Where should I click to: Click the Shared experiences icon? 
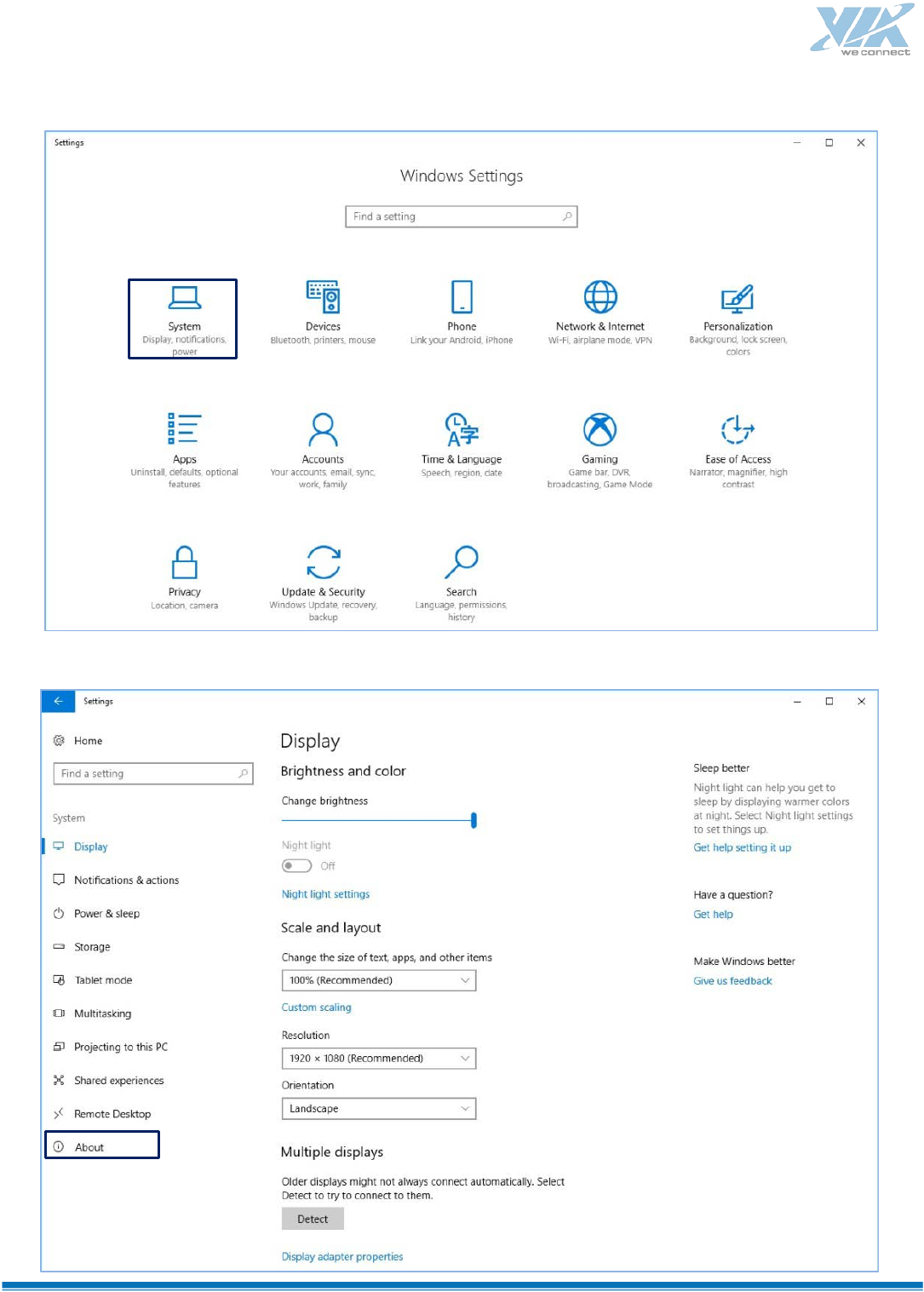[x=59, y=1080]
